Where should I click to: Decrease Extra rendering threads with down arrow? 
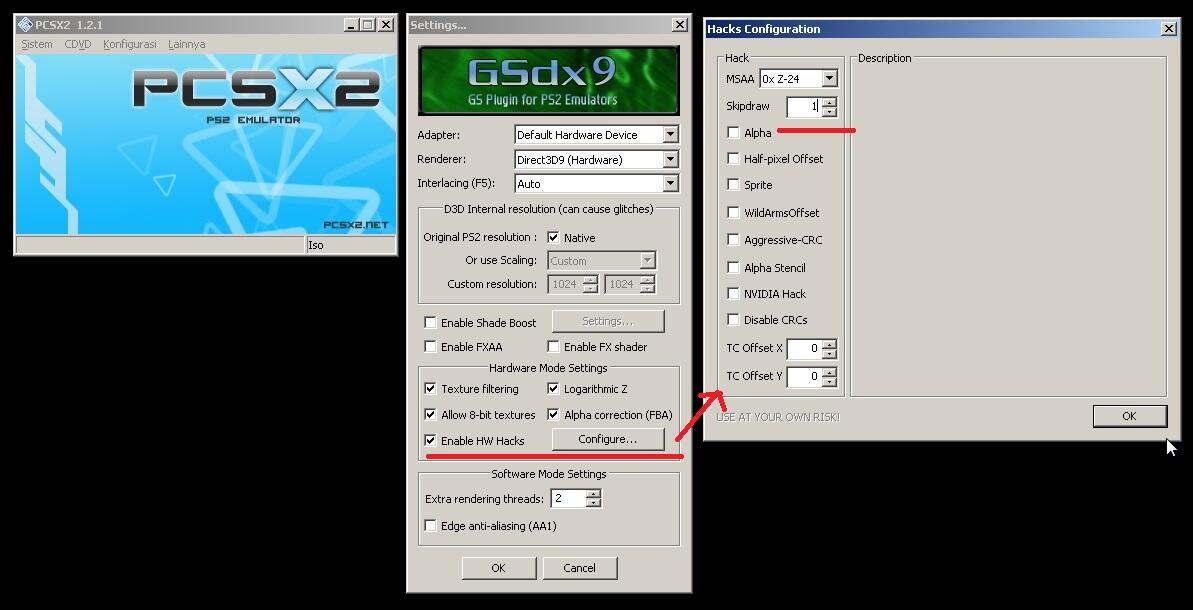tap(593, 503)
